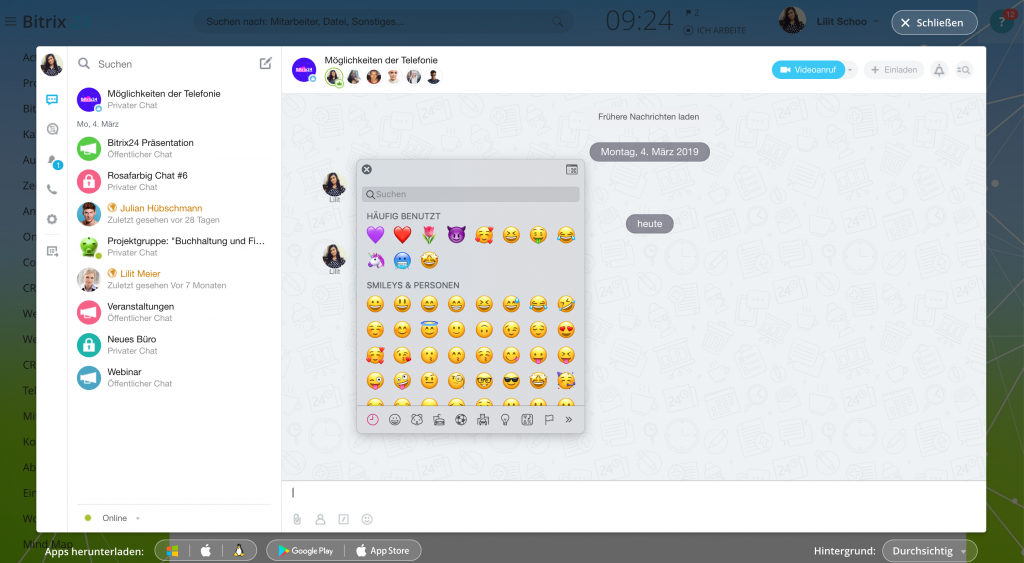Open messenger settings gear icon
The width and height of the screenshot is (1024, 563).
pyautogui.click(x=52, y=219)
